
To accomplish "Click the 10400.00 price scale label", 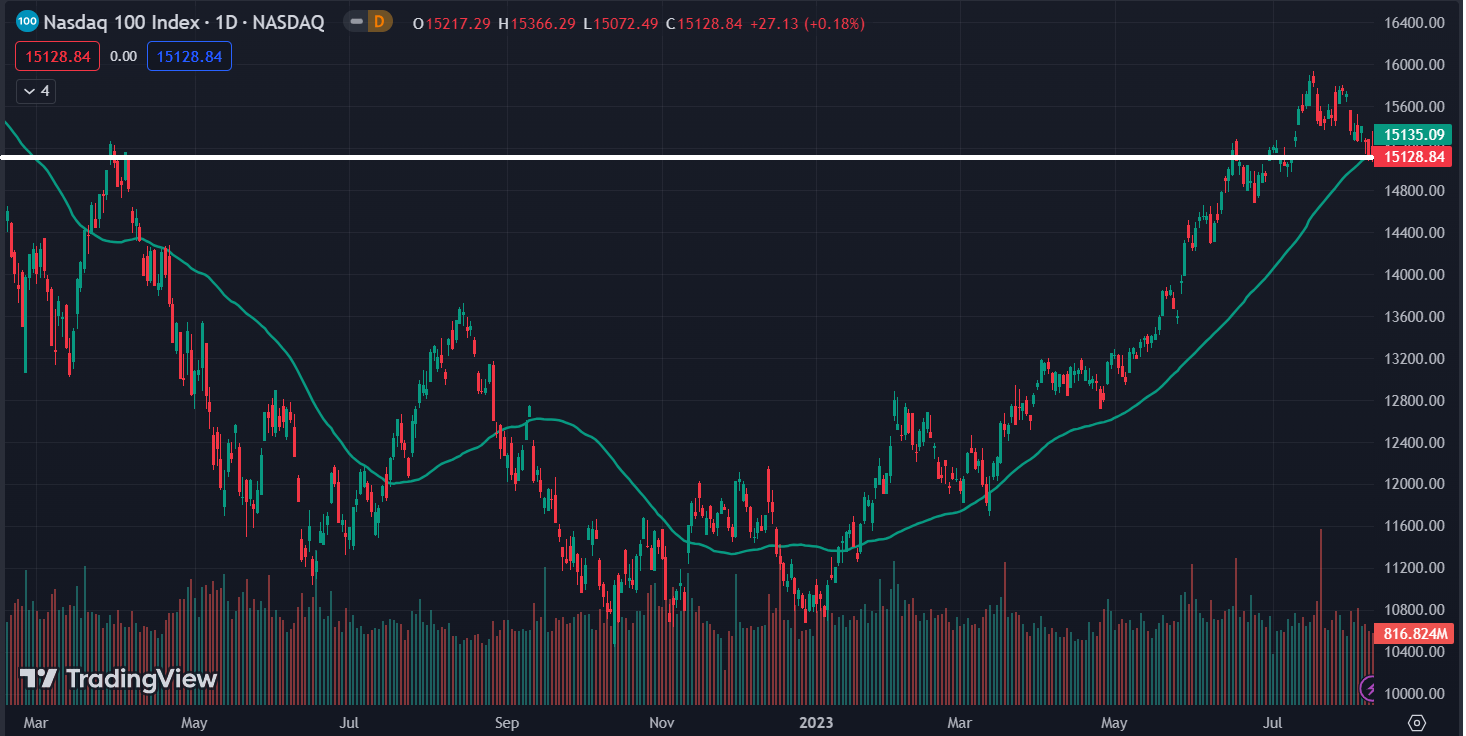I will point(1416,652).
